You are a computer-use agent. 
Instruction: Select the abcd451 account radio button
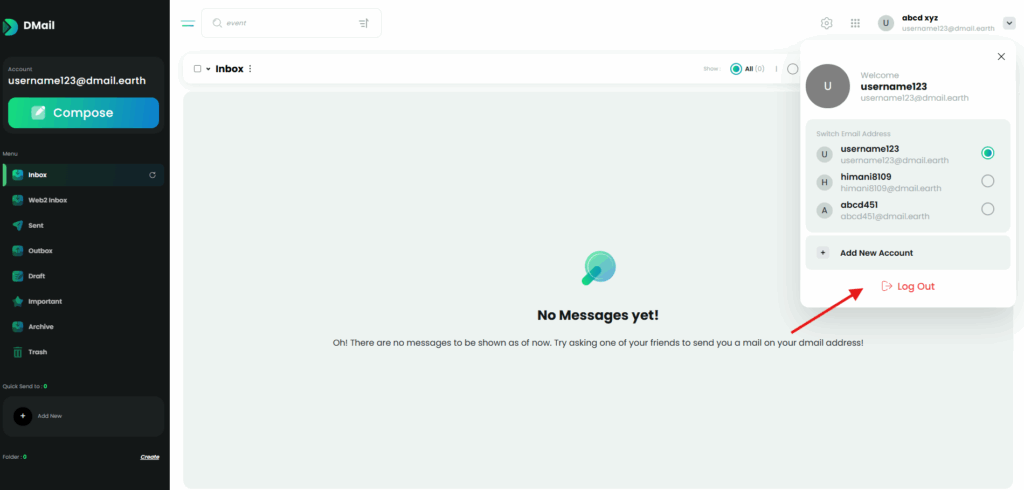(x=988, y=209)
